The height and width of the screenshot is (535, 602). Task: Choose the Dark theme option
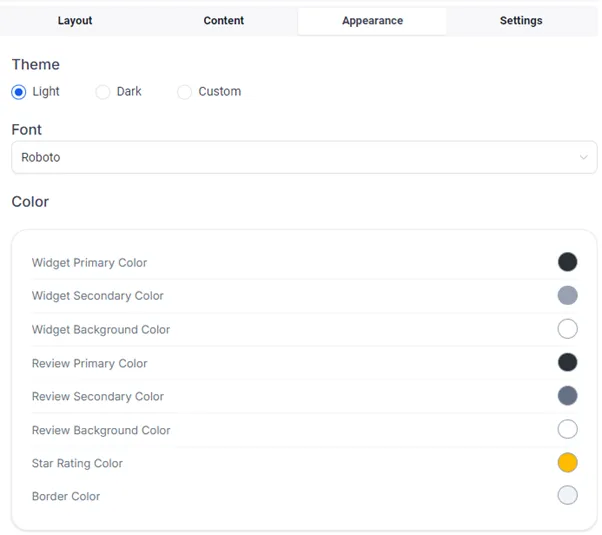103,92
